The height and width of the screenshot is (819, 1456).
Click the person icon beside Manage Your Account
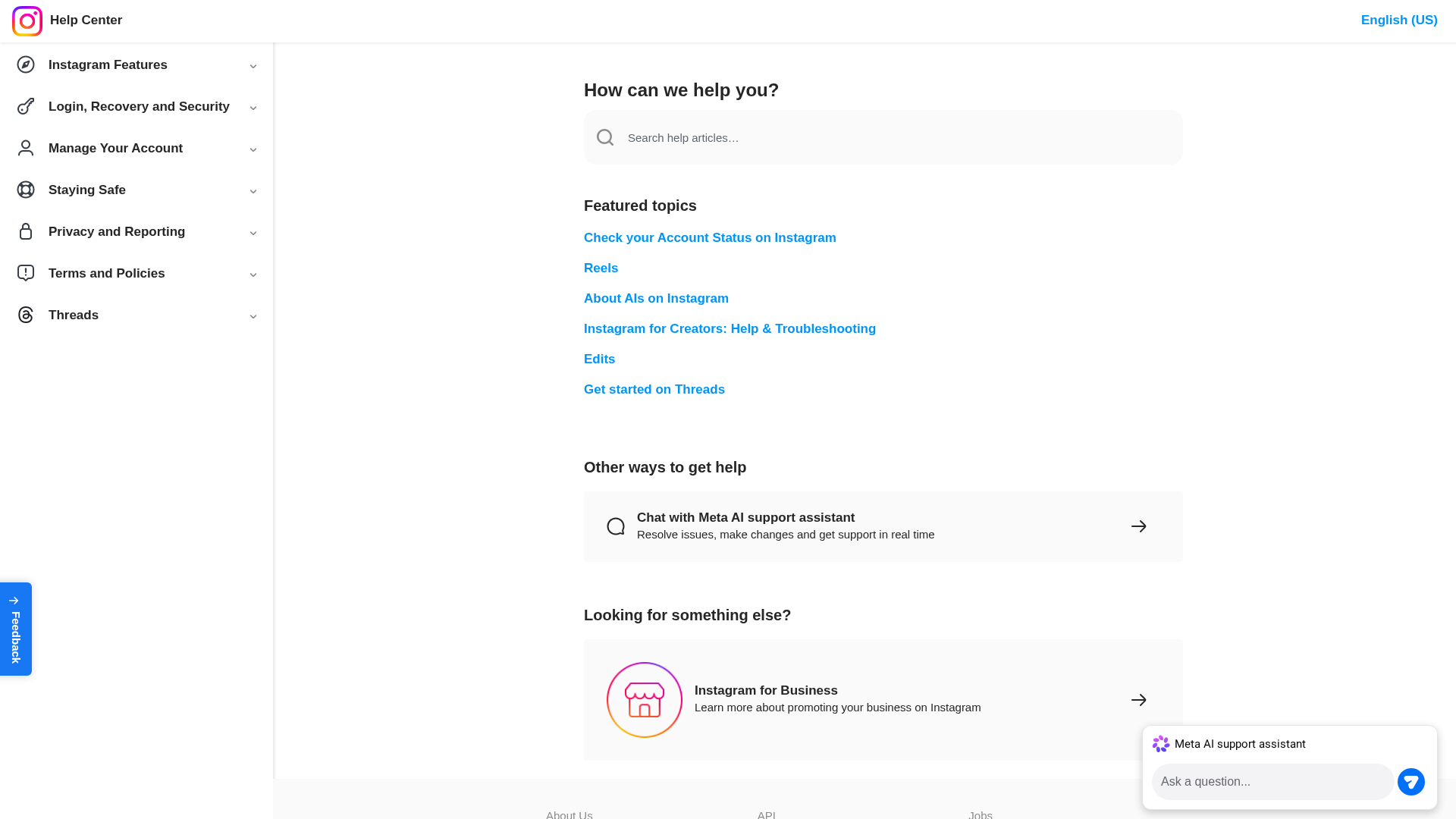tap(26, 148)
